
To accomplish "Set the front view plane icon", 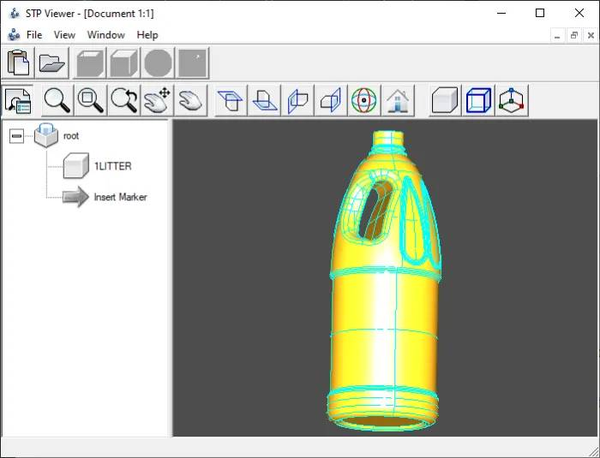I will point(297,101).
